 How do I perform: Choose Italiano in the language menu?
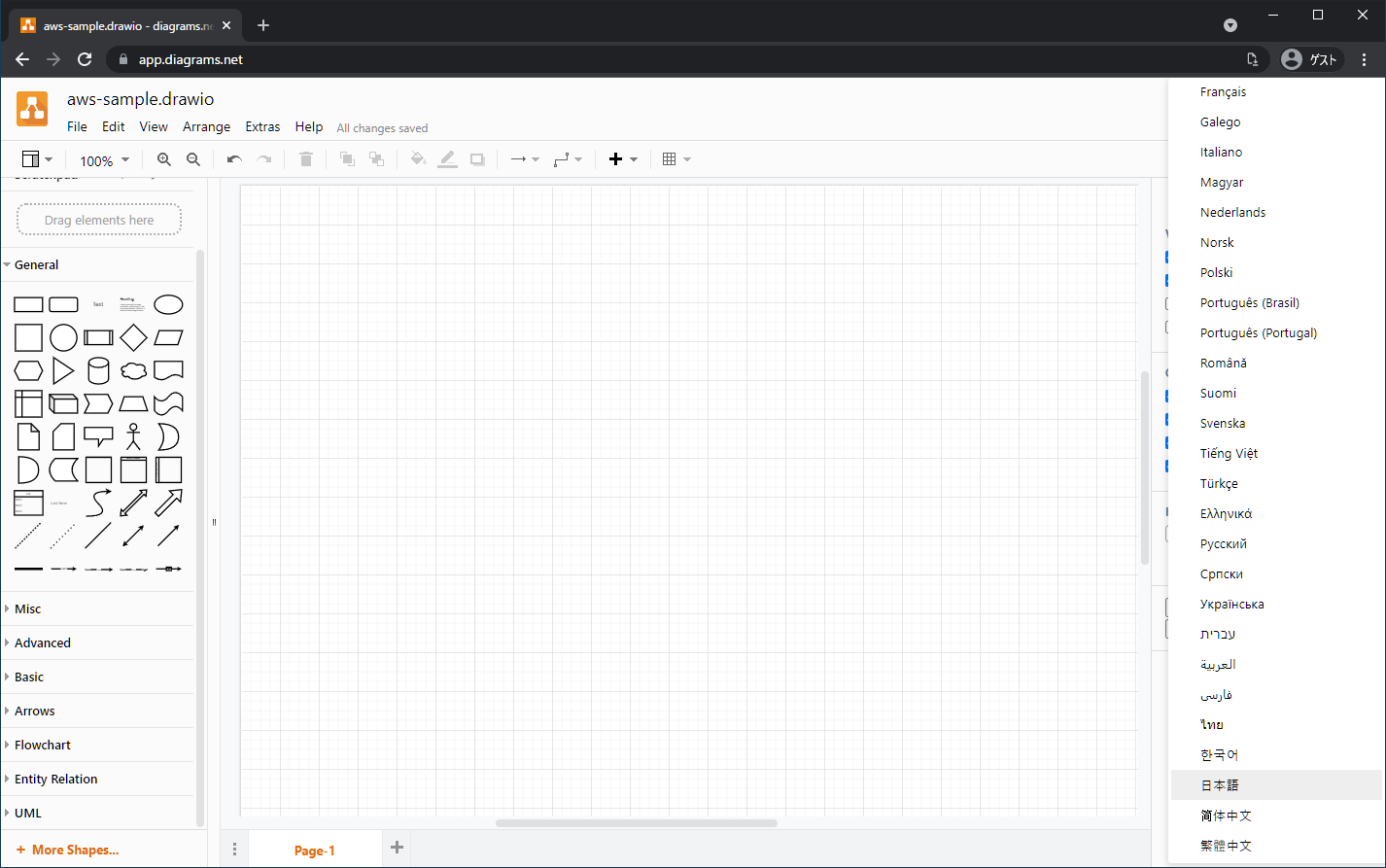pos(1221,152)
